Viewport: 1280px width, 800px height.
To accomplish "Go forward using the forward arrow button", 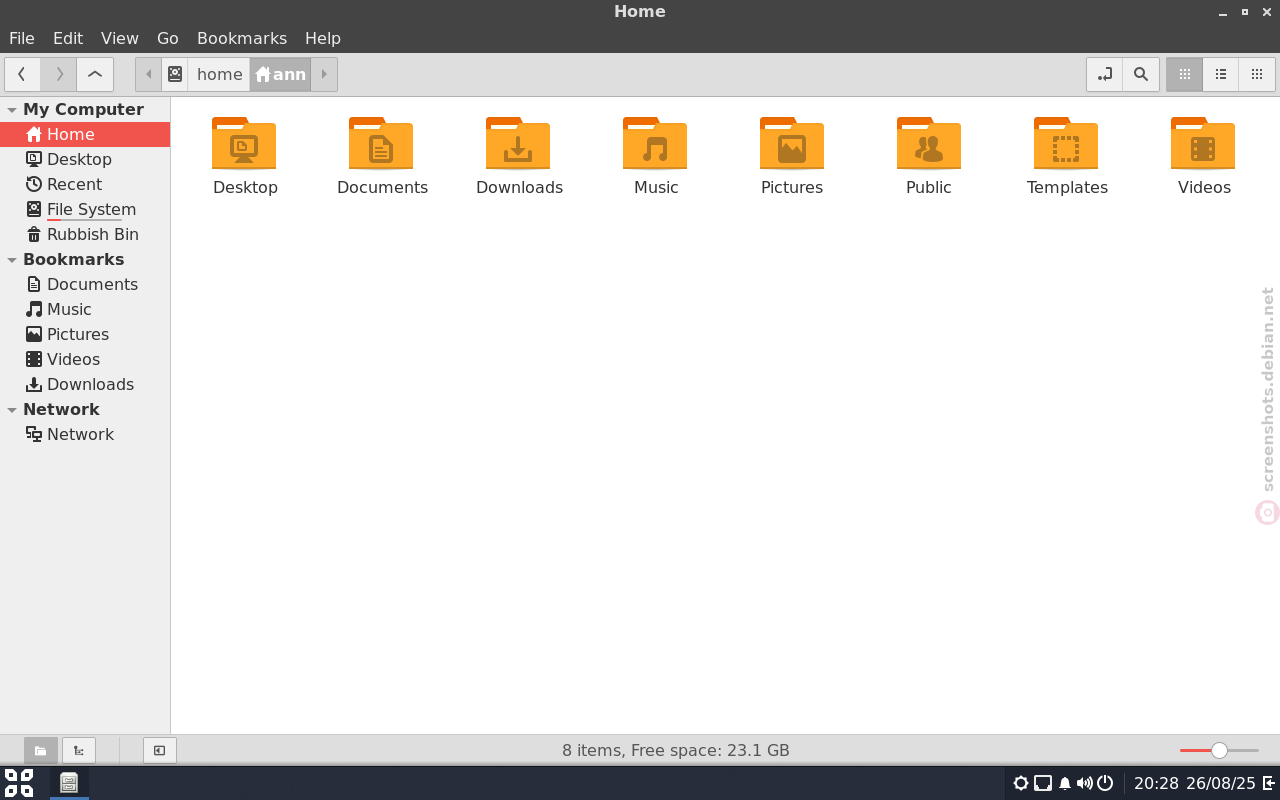I will coord(59,74).
